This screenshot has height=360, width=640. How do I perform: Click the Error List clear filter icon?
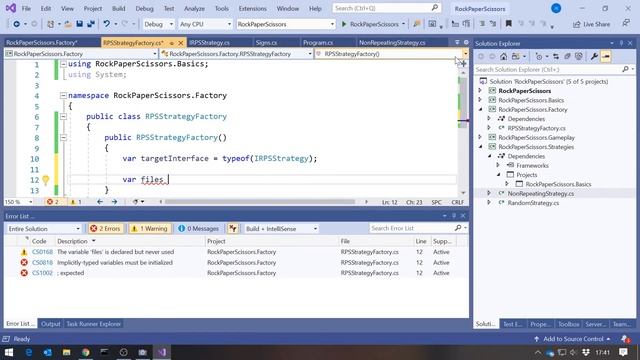233,229
